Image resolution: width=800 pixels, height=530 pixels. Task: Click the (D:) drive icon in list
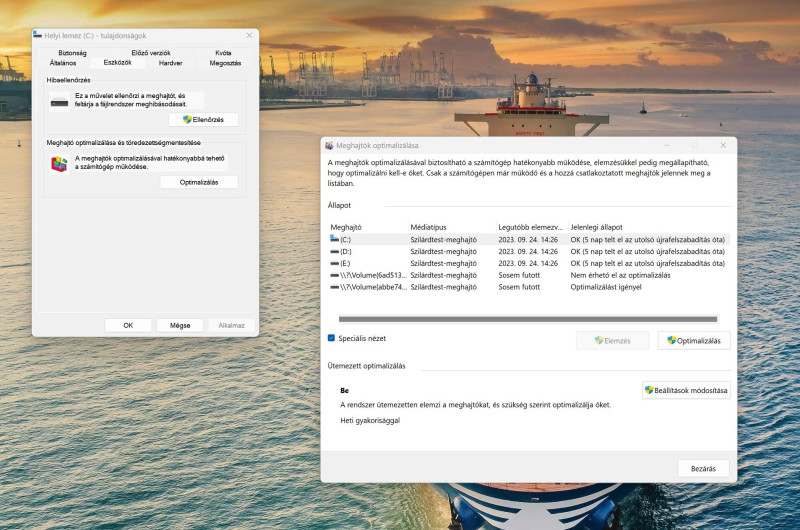click(x=334, y=251)
